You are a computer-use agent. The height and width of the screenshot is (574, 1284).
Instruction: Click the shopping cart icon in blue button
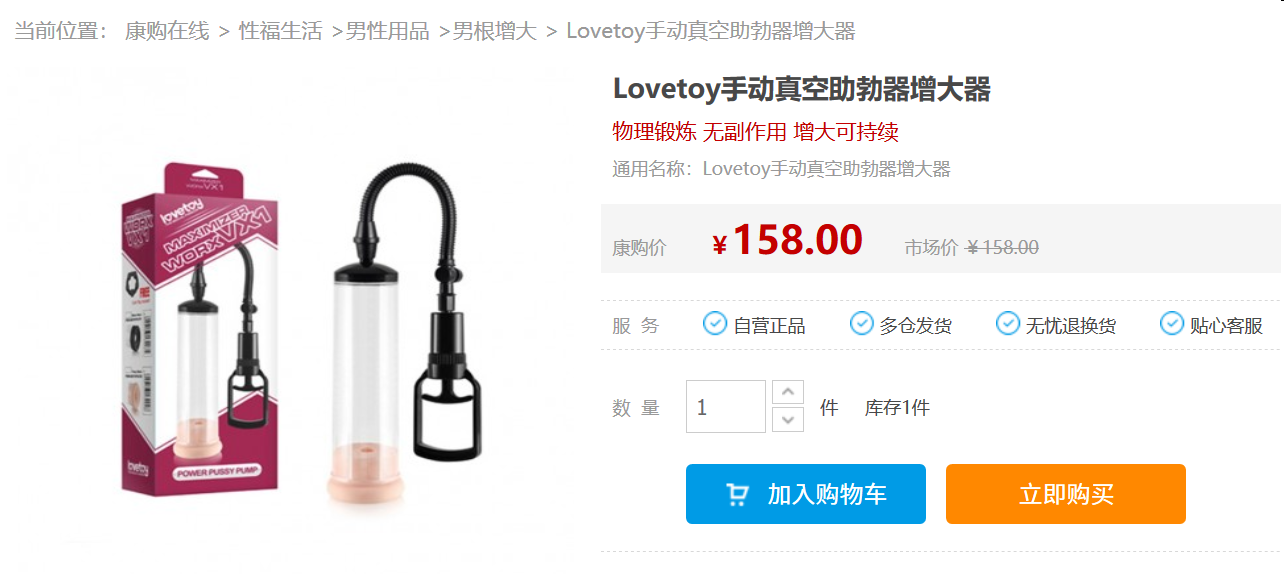coord(738,494)
